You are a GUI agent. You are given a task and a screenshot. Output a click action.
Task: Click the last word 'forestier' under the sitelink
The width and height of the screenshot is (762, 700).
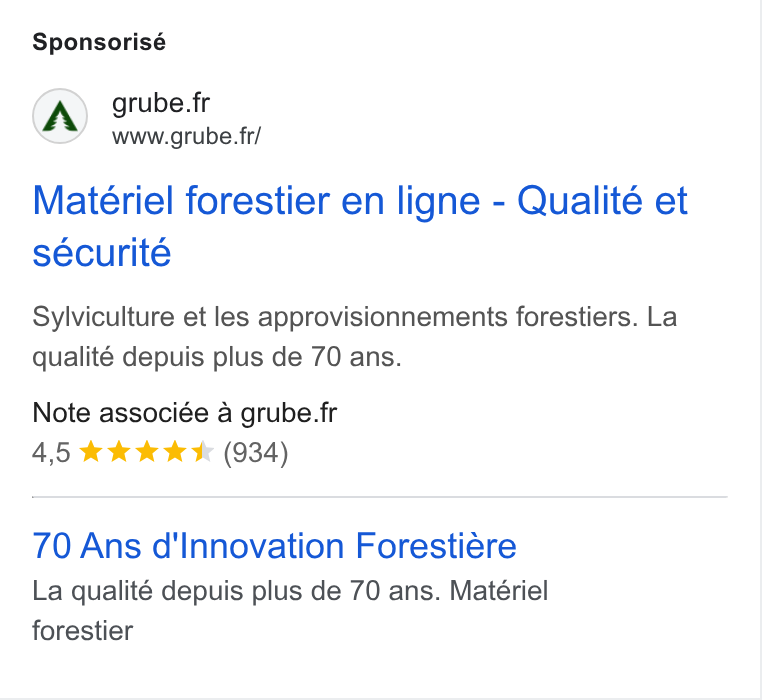[83, 631]
